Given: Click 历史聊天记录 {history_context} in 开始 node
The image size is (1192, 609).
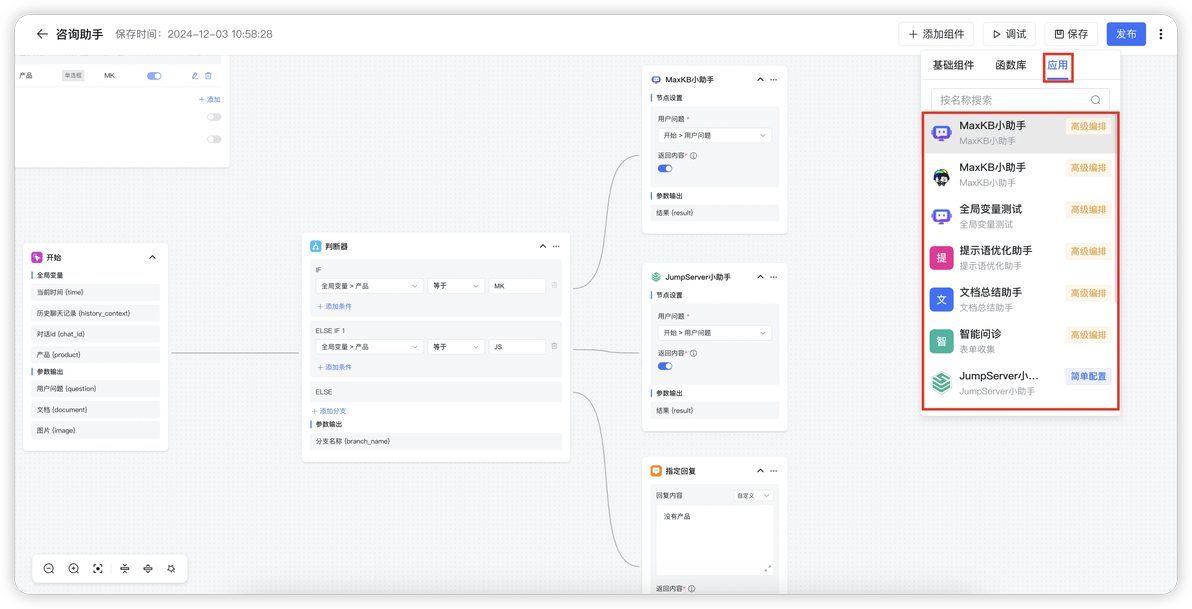Looking at the screenshot, I should click(x=96, y=313).
